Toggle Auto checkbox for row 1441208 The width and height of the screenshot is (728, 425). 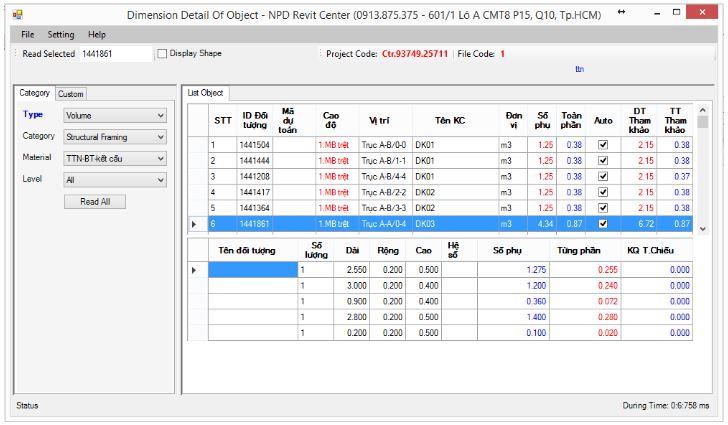[603, 177]
